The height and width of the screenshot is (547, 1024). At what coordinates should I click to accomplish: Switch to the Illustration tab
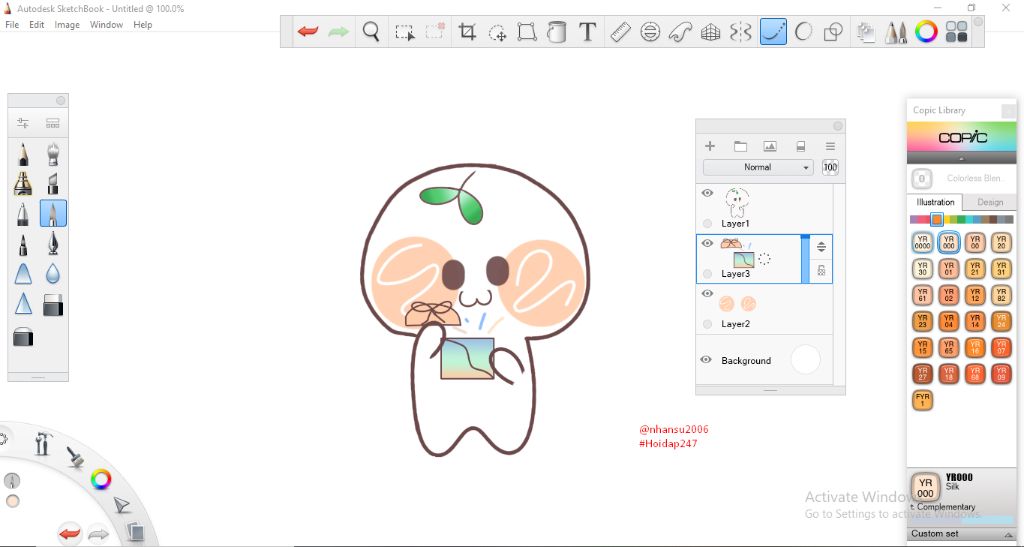pyautogui.click(x=935, y=202)
